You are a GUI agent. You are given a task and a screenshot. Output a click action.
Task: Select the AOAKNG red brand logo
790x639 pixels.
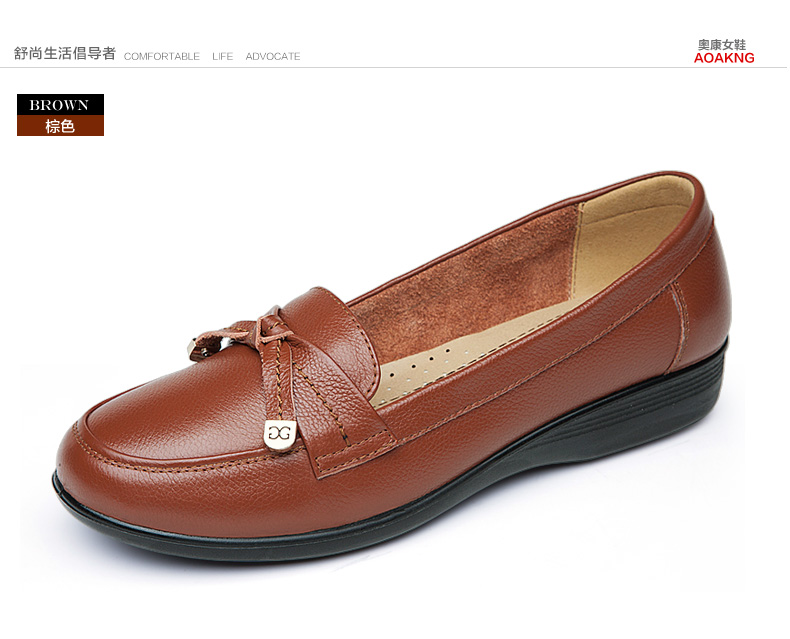723,58
